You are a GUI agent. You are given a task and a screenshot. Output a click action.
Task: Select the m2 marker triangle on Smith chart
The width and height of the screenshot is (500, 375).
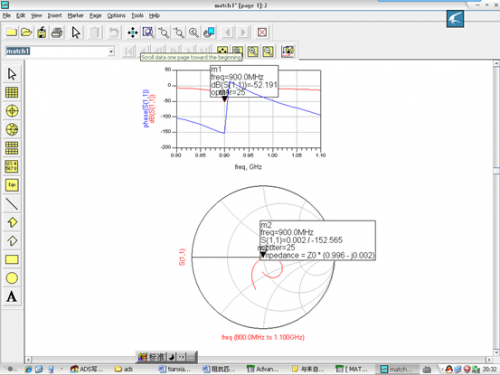(x=263, y=255)
